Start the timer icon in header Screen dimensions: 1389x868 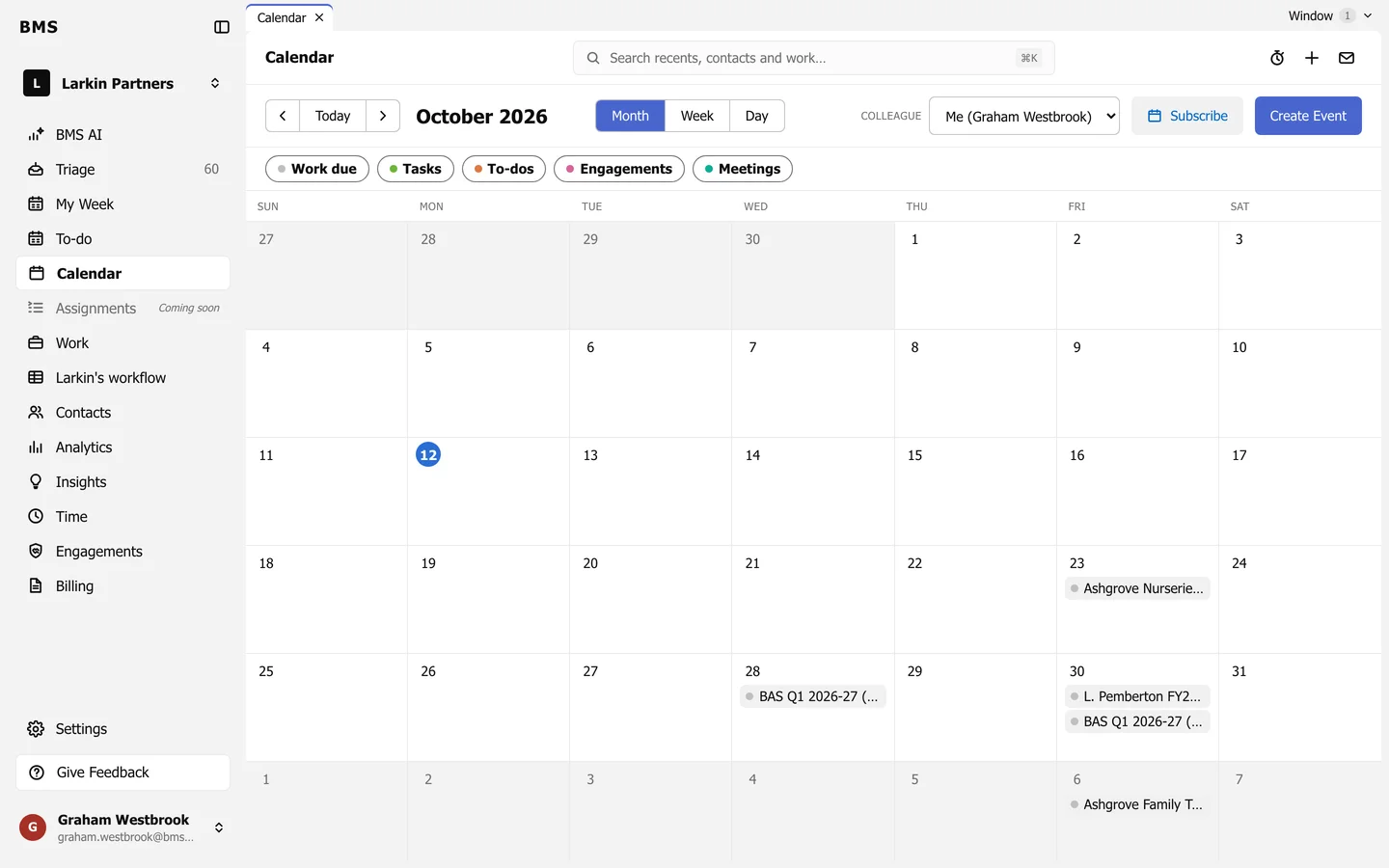coord(1277,58)
